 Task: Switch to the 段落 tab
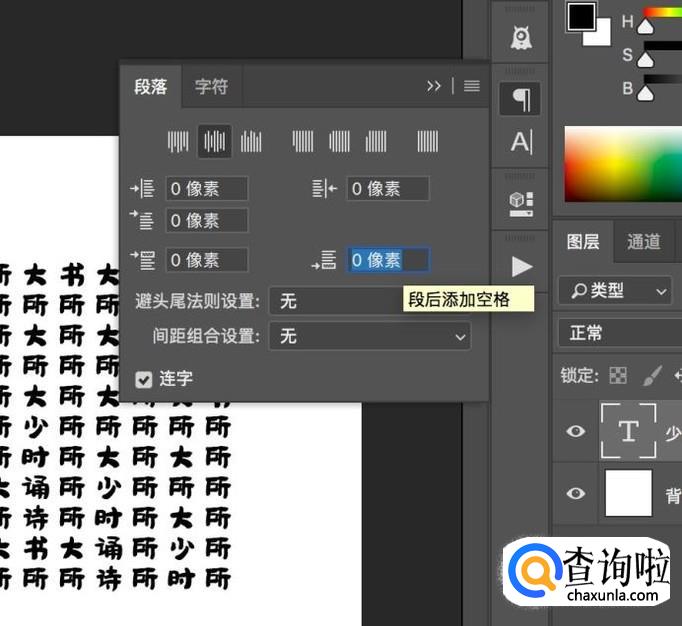click(150, 87)
